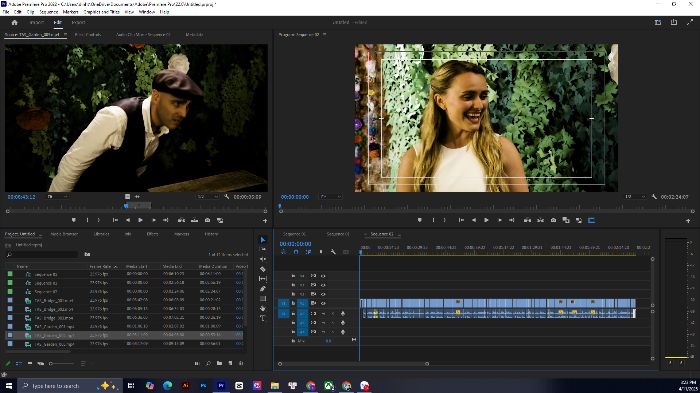700x393 pixels.
Task: Open the Source panel menu
Action: 65,34
